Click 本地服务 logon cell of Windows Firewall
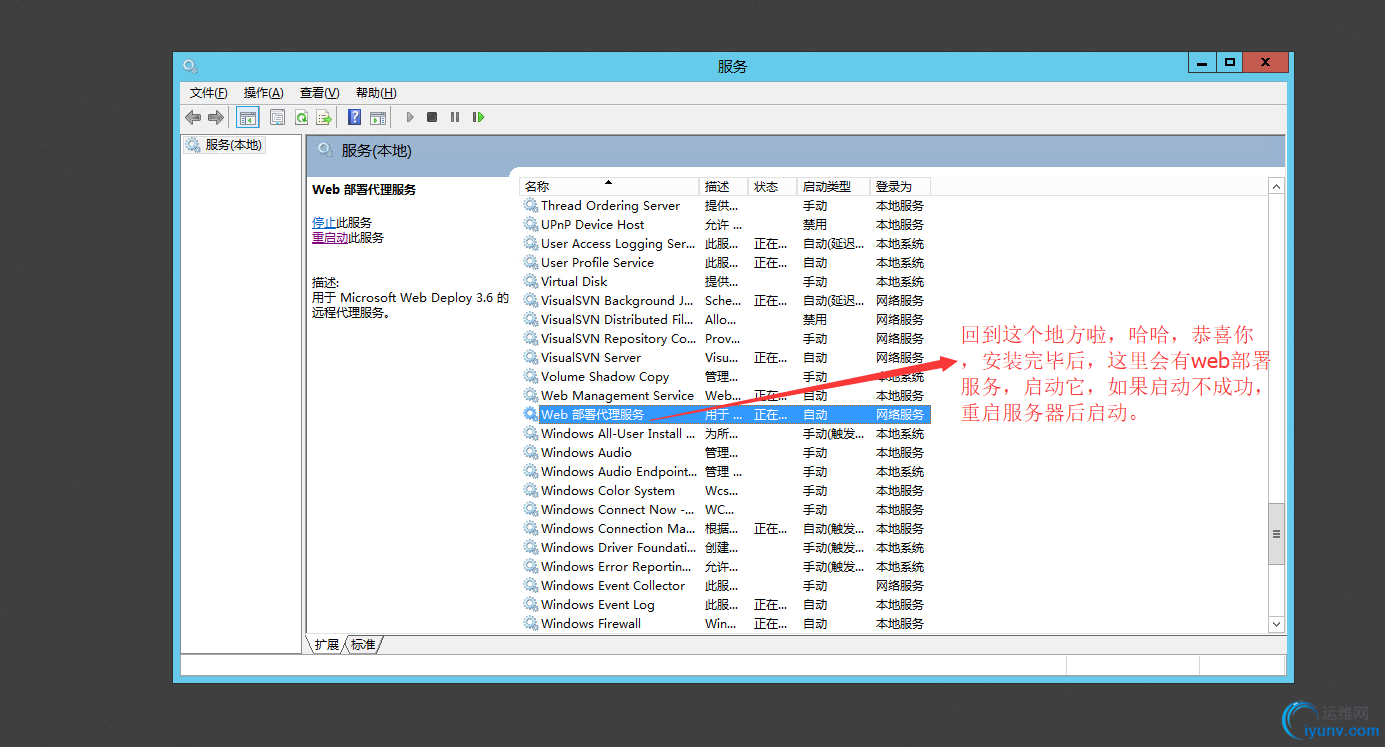The image size is (1385, 747). [x=900, y=623]
